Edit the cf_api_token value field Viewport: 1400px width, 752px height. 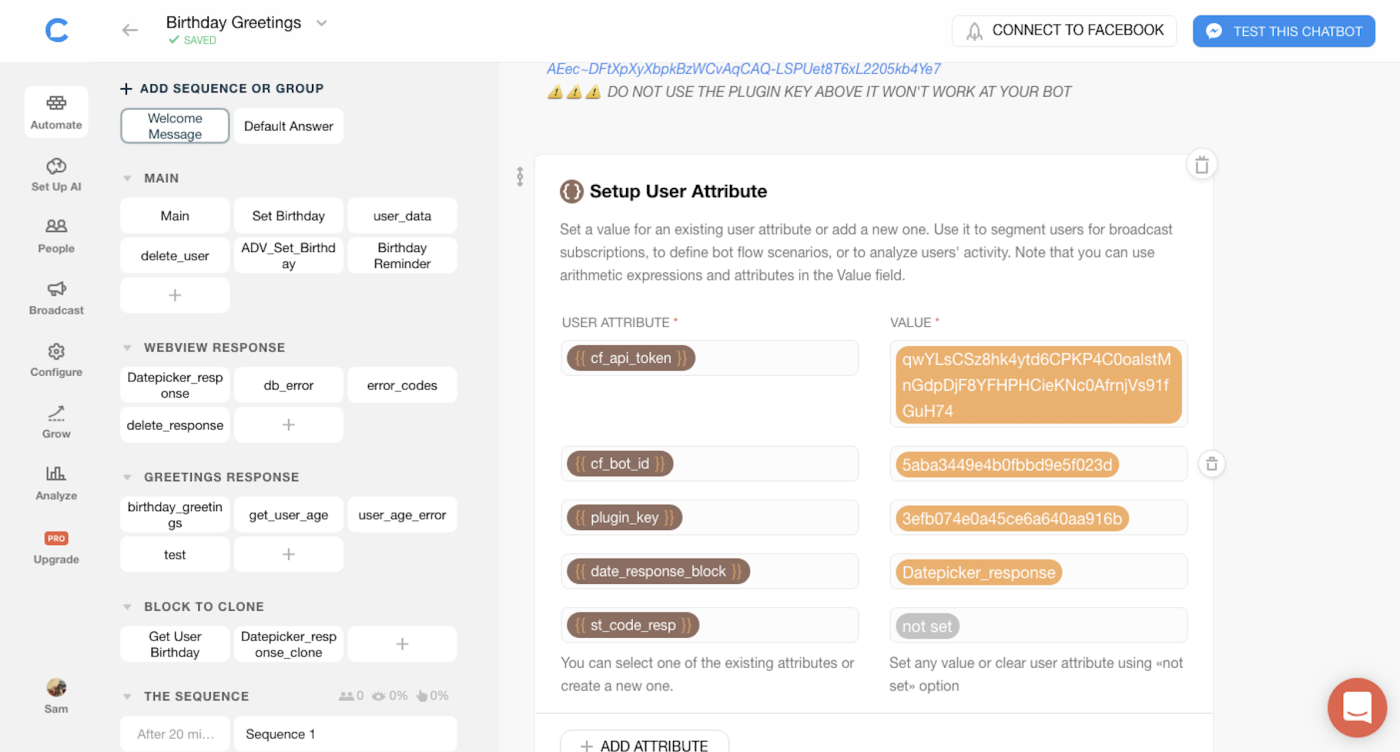click(x=1038, y=384)
